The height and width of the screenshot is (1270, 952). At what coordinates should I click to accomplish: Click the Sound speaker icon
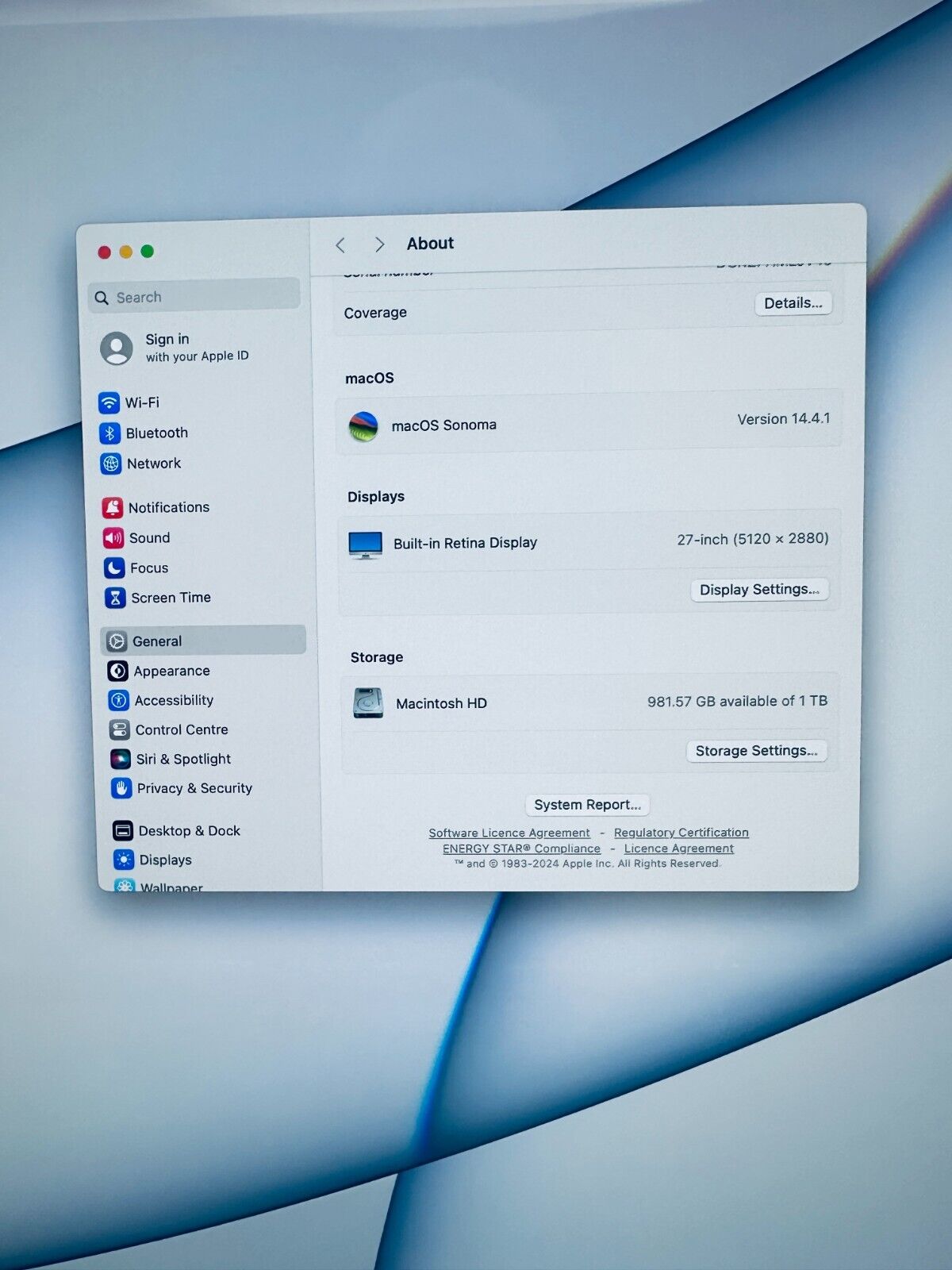[113, 538]
